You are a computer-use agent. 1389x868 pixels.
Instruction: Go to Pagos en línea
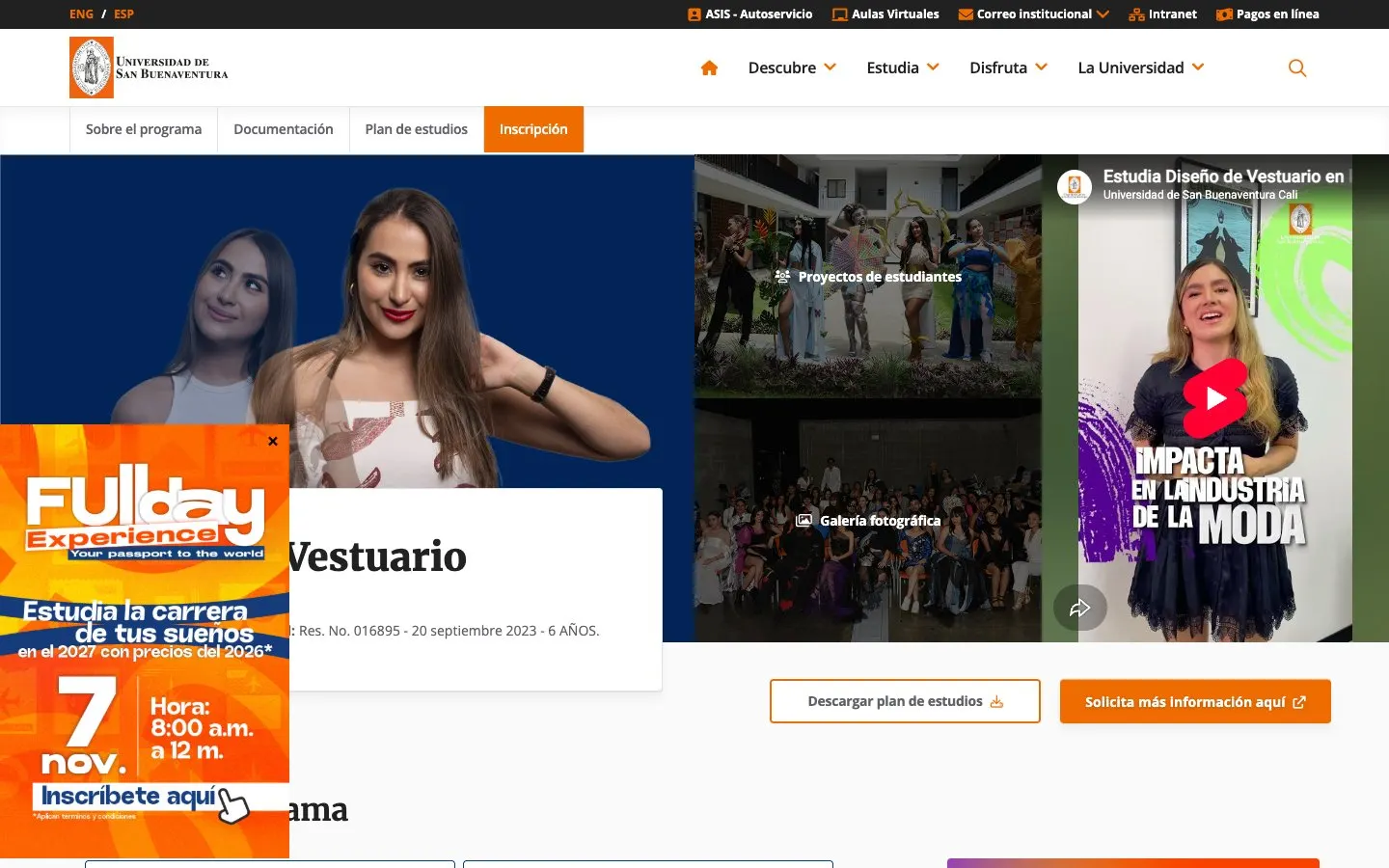(x=1267, y=14)
